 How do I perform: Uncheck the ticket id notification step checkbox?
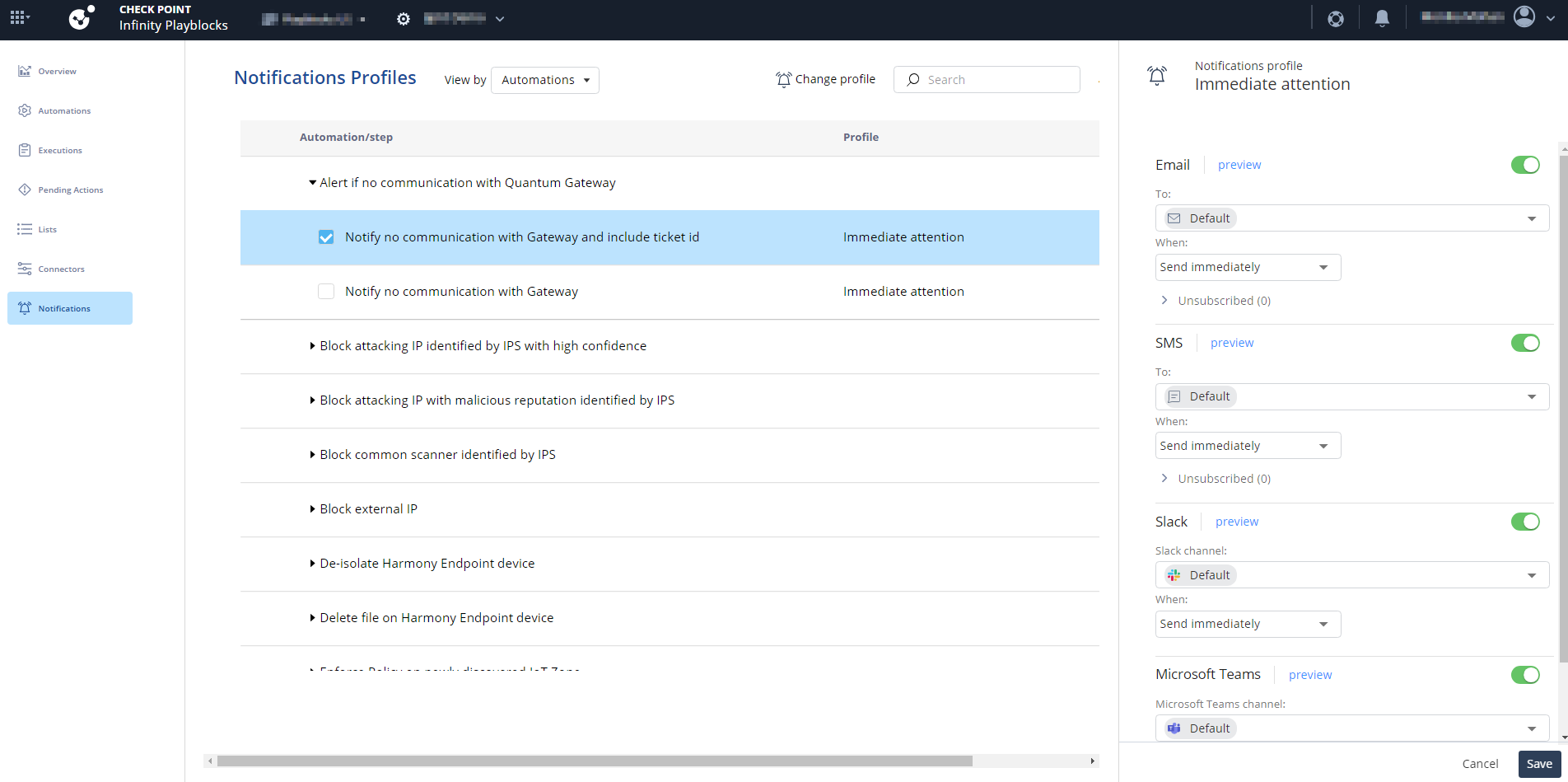(326, 237)
